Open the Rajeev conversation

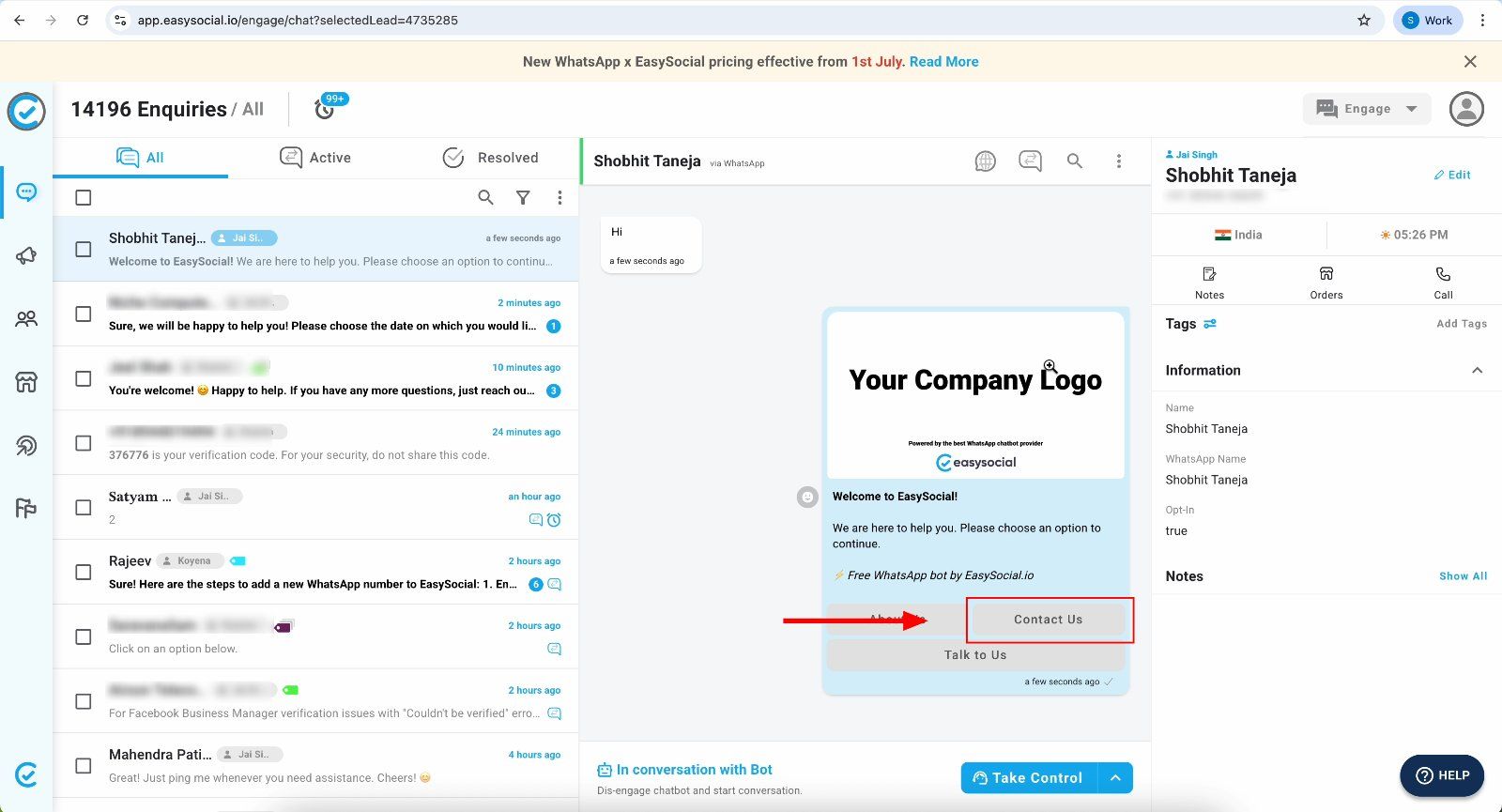tap(315, 572)
